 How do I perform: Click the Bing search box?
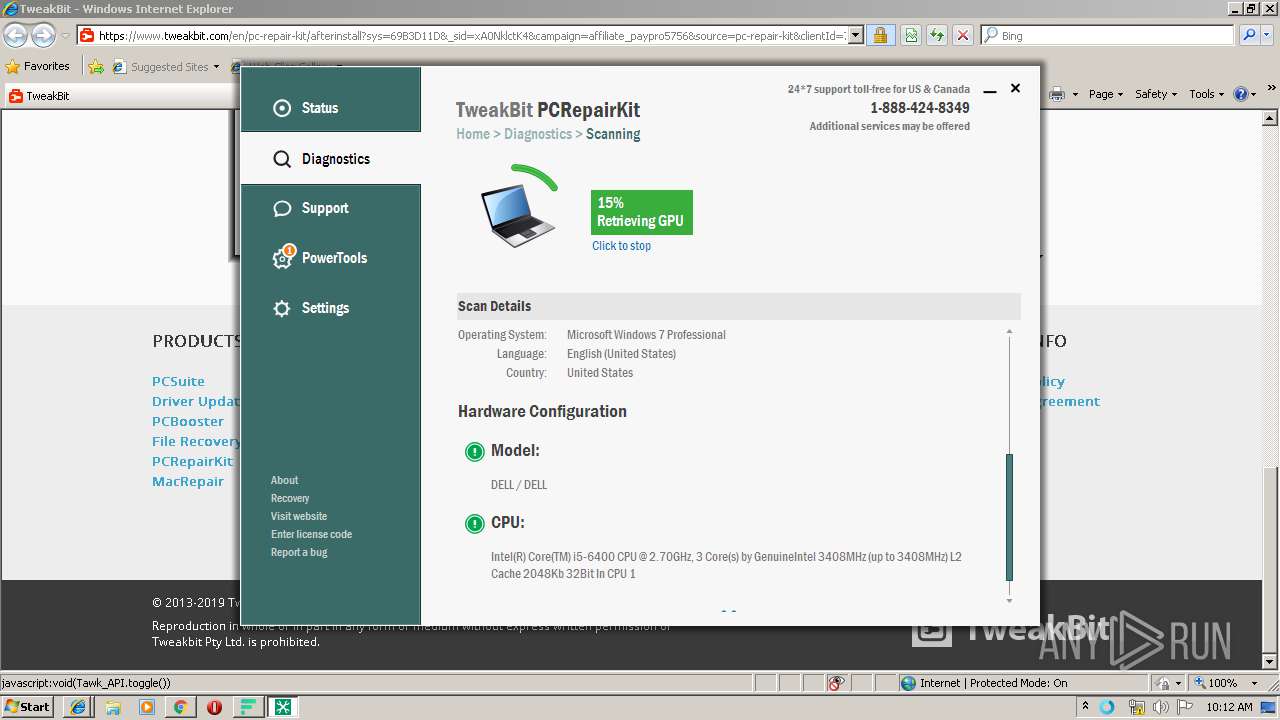1106,35
